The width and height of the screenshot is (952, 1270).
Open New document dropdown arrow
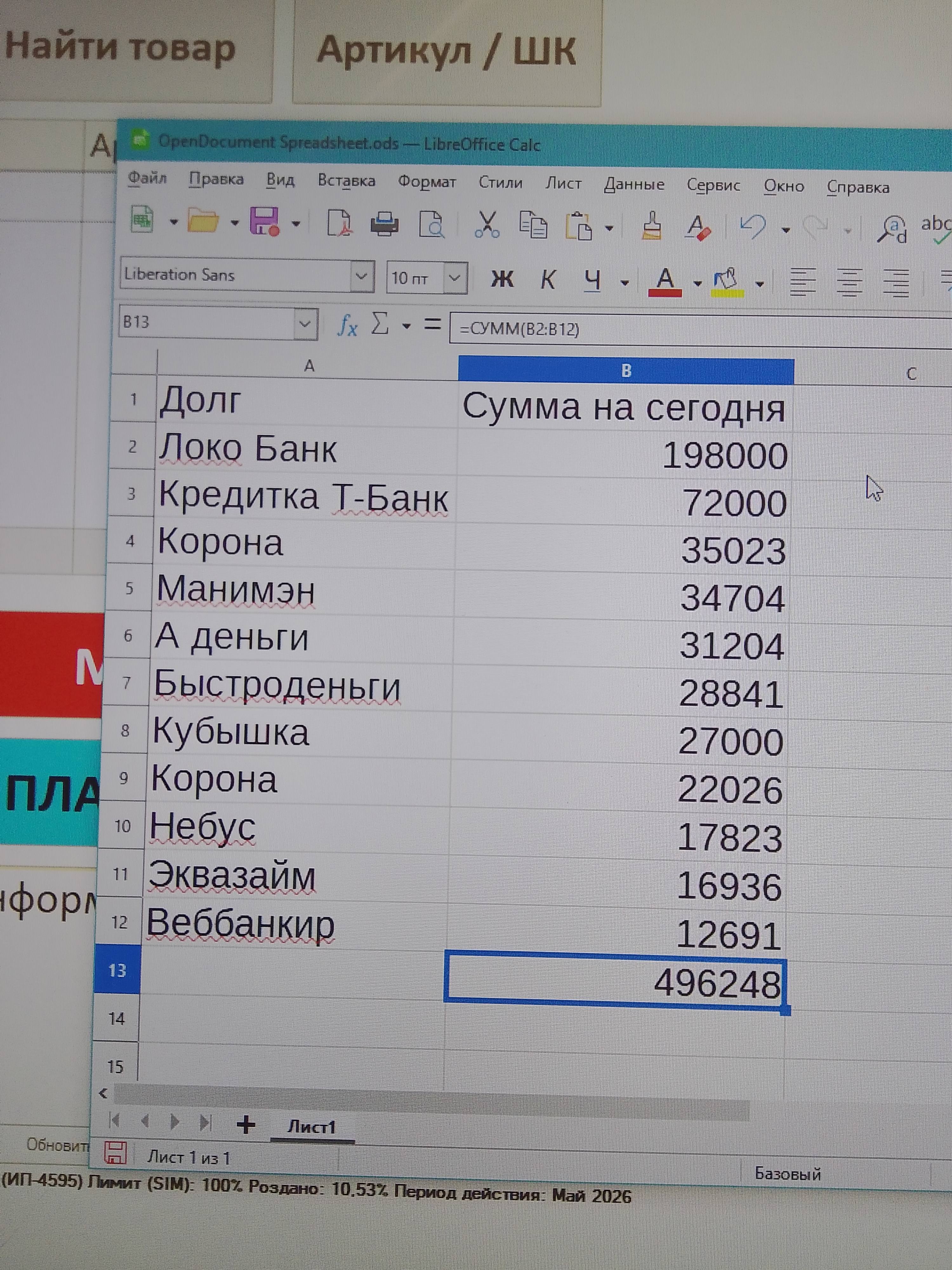173,222
